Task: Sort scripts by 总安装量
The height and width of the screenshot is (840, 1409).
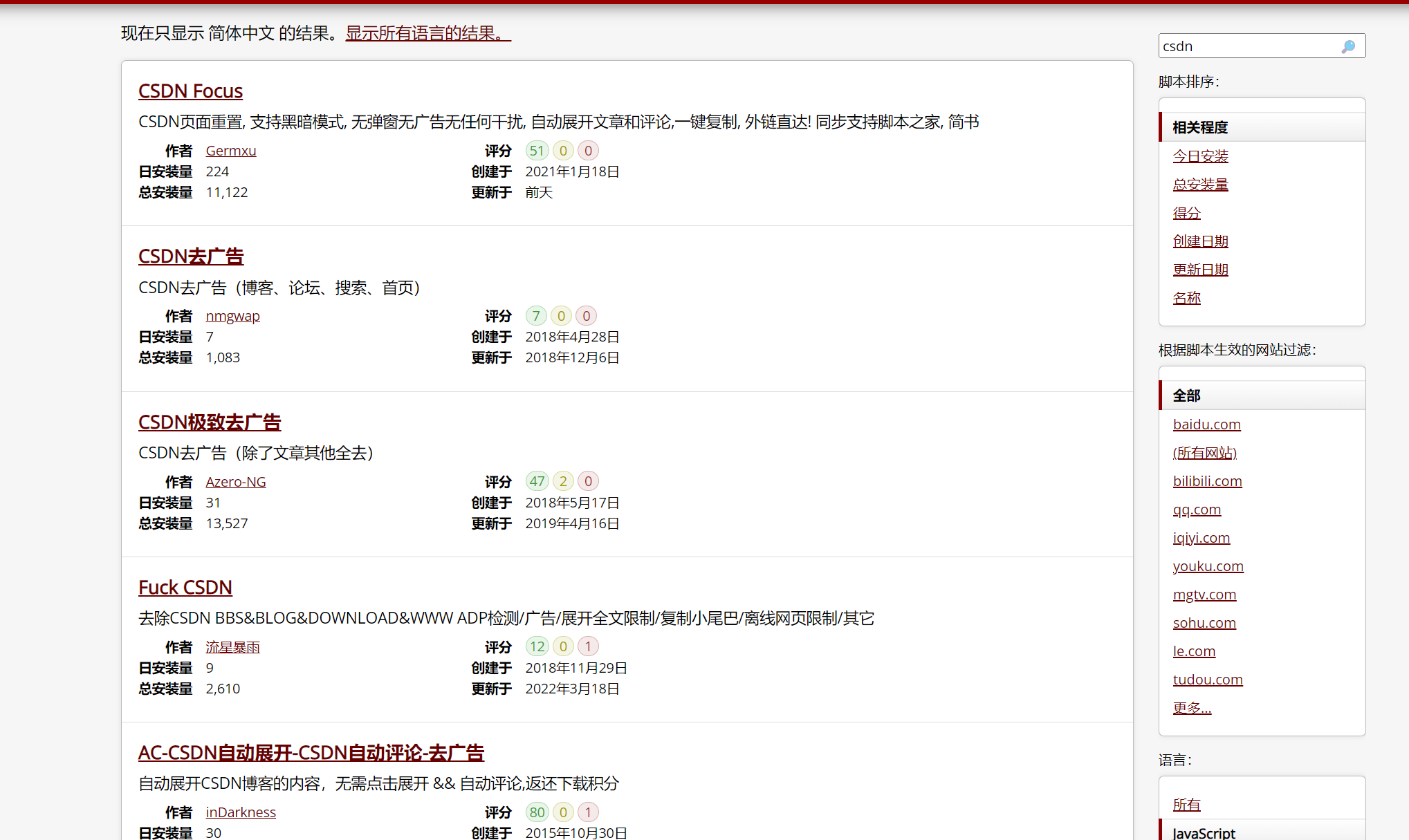Action: (1200, 185)
